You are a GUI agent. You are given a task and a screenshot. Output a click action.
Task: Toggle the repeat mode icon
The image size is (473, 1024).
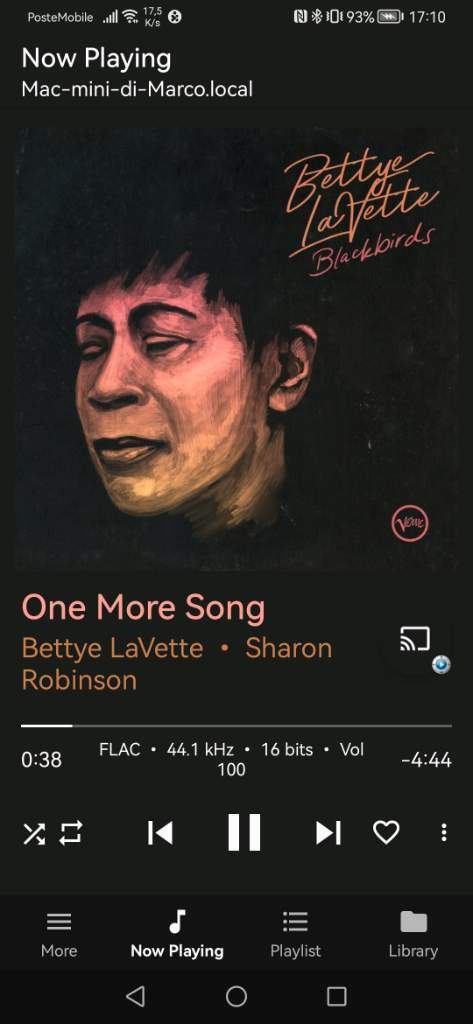point(71,833)
